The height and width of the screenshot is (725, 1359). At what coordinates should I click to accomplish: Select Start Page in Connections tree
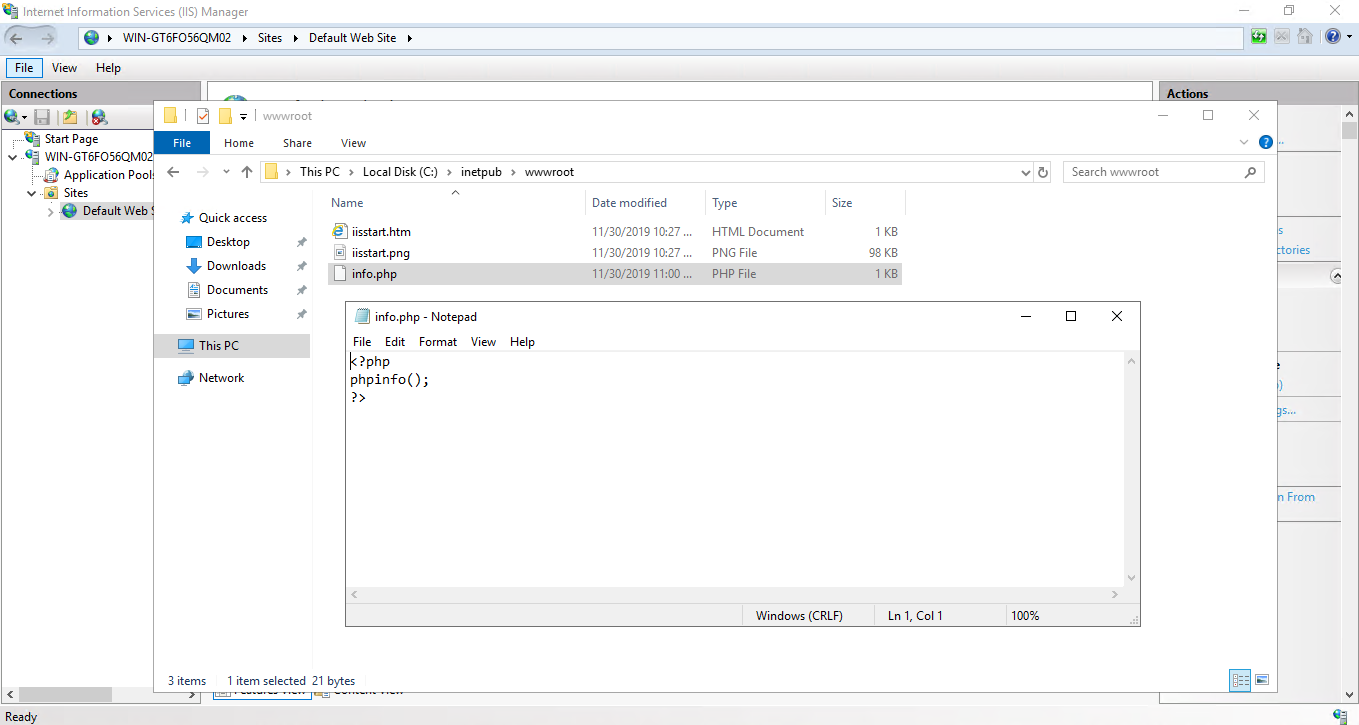point(71,139)
